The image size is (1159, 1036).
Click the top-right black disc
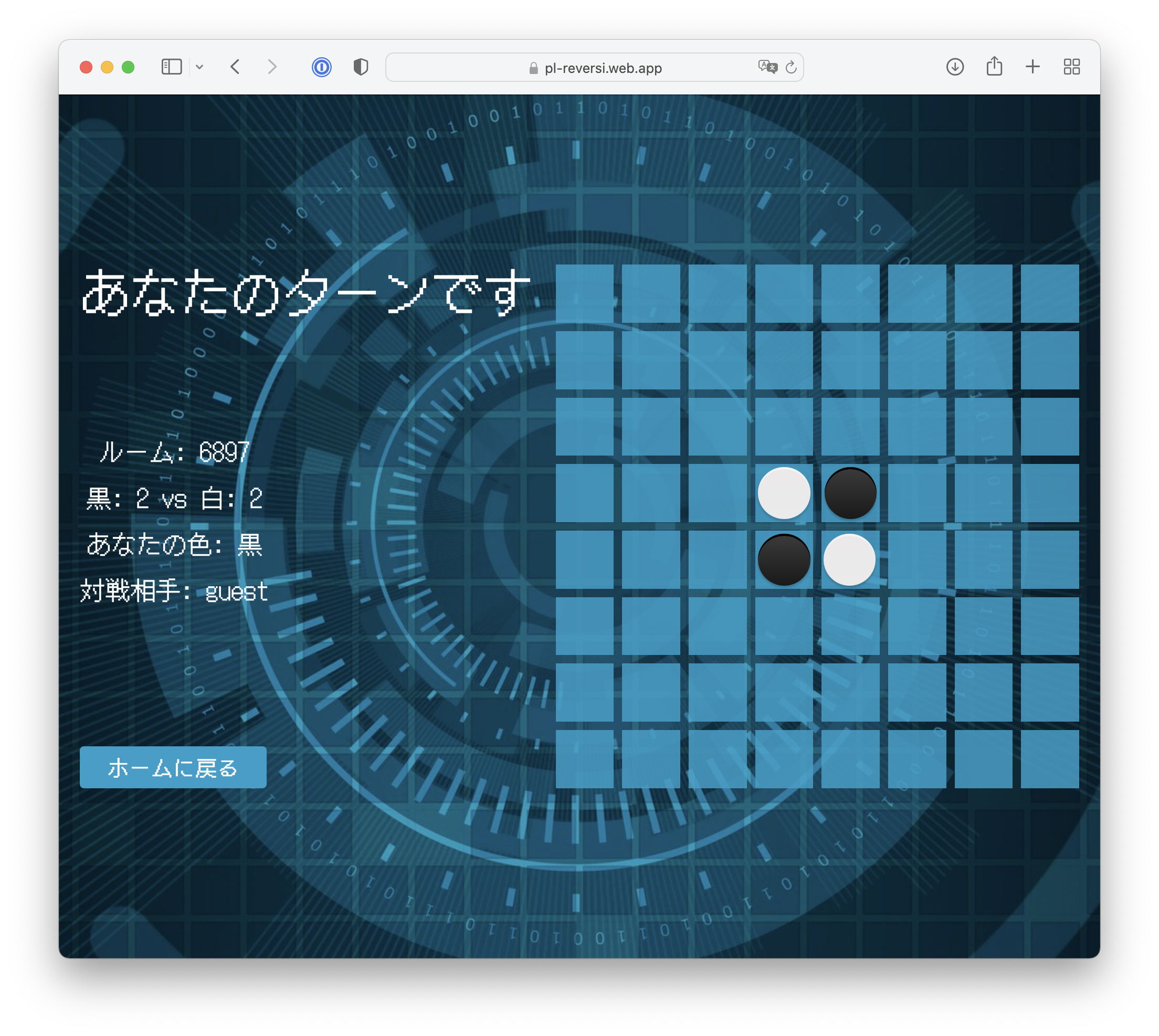(850, 493)
